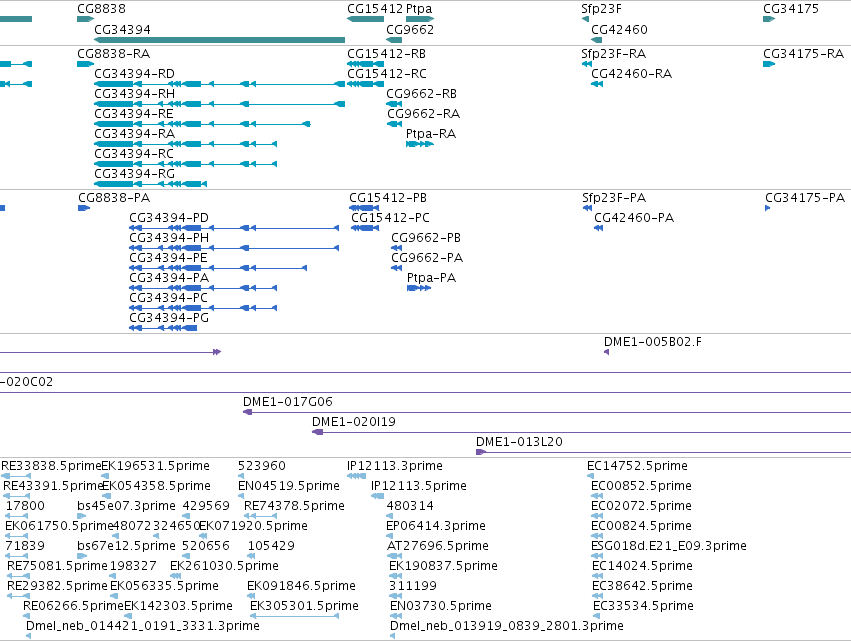Click the long CG34394 gene bar

(x=219, y=40)
